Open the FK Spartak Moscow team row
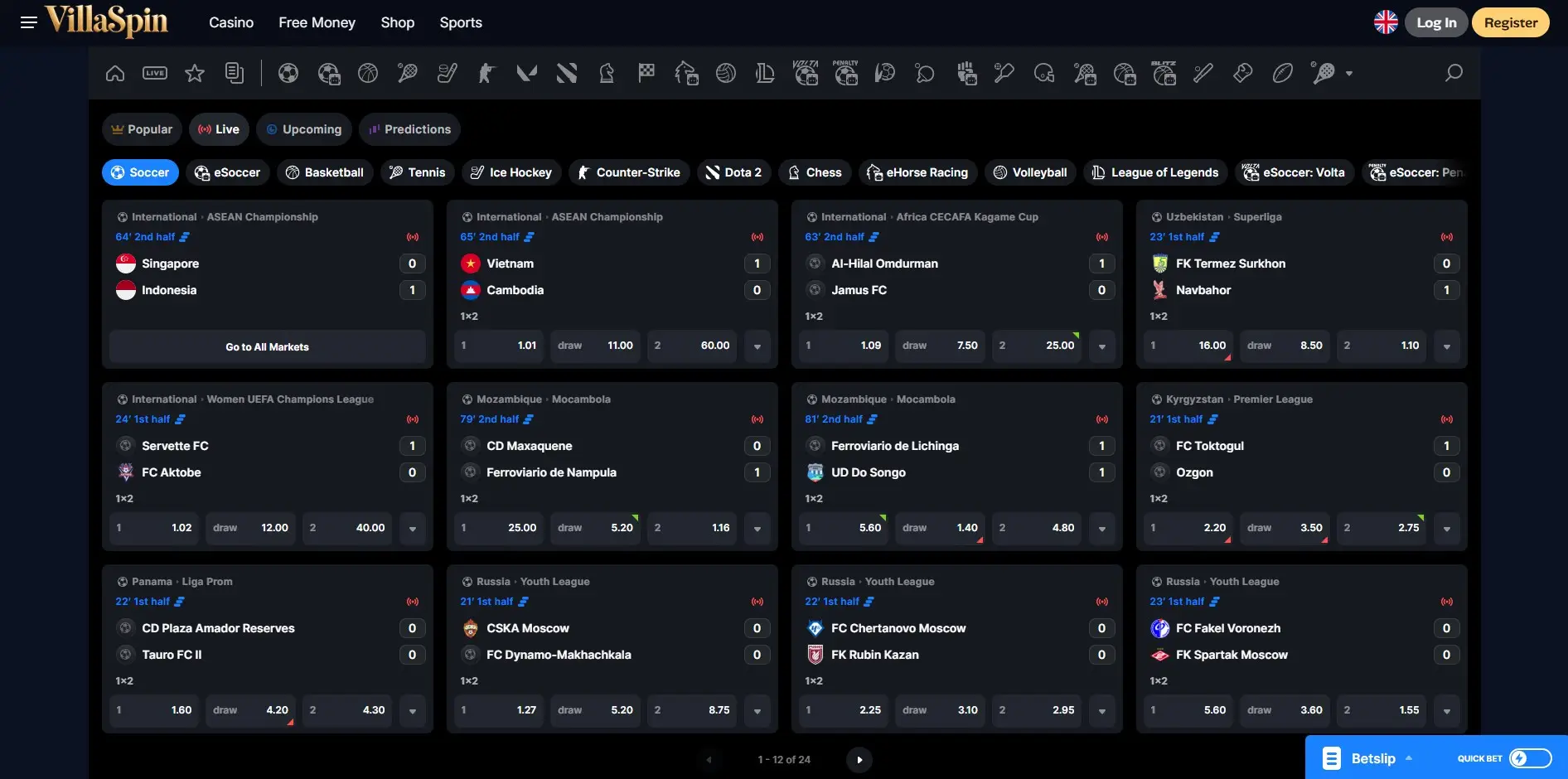Image resolution: width=1568 pixels, height=779 pixels. [1305, 655]
